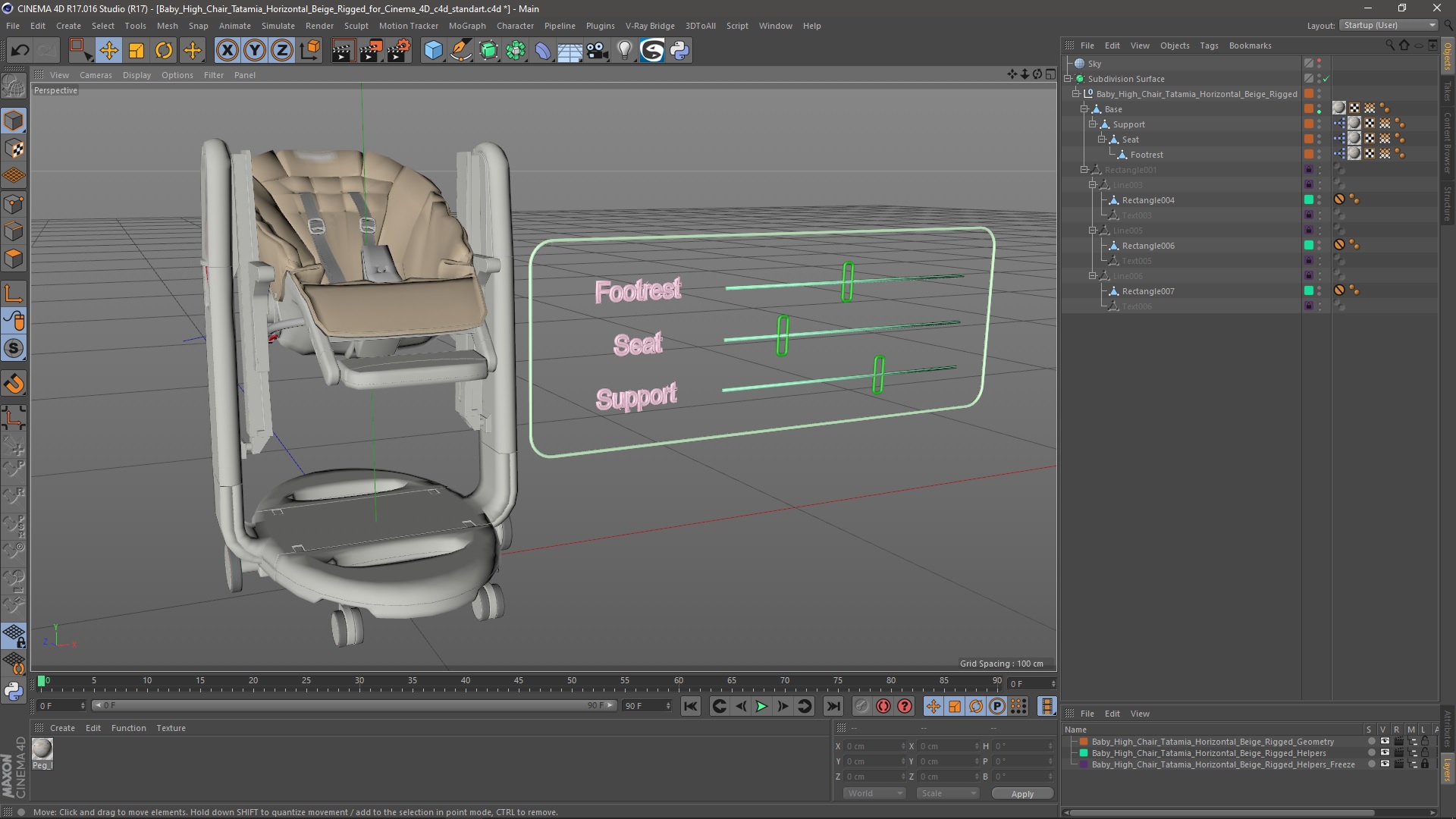Open the World coordinate system dropdown
Image resolution: width=1456 pixels, height=819 pixels.
coord(874,793)
